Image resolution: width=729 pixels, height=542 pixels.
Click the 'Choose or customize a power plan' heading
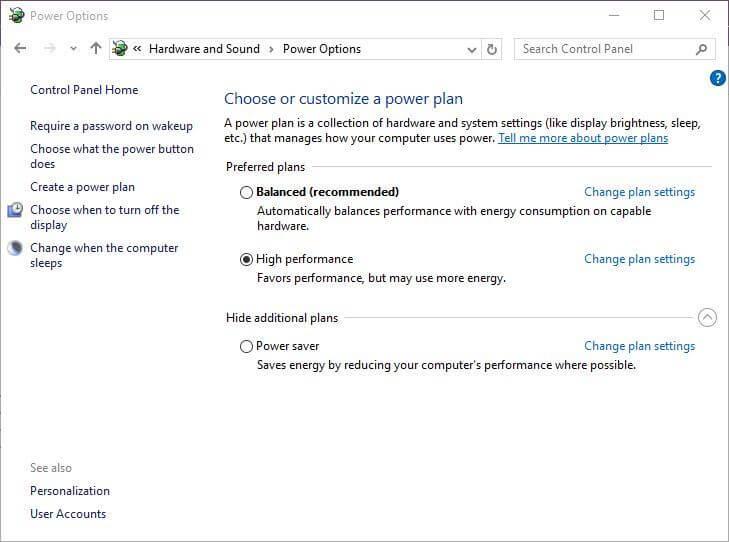pos(344,99)
